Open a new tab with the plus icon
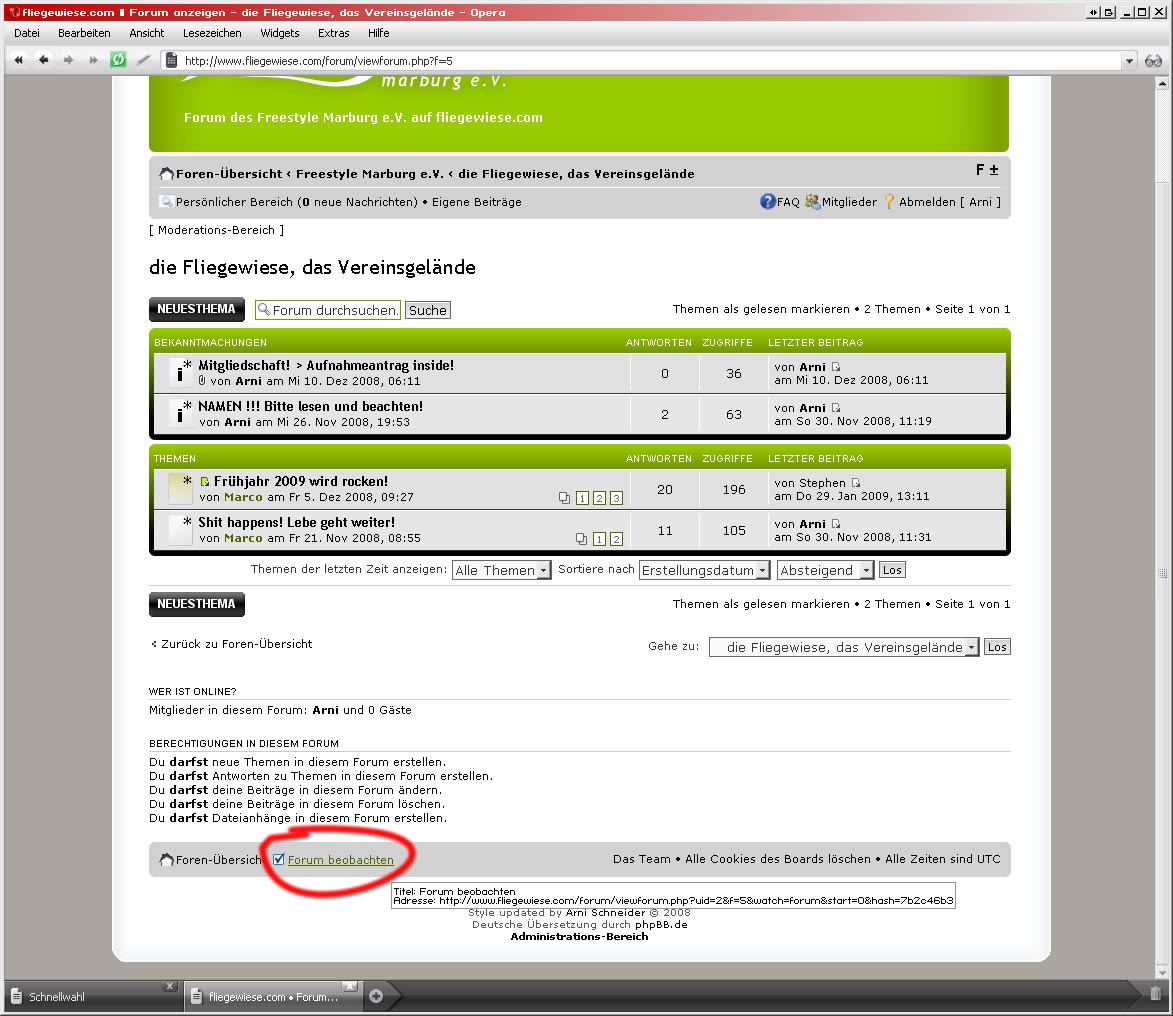Viewport: 1173px width, 1016px height. tap(377, 995)
